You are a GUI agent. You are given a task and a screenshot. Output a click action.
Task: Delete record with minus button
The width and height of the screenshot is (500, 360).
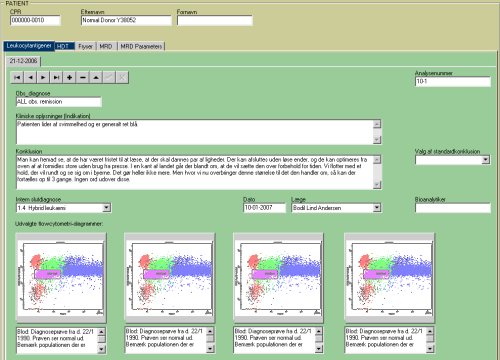click(83, 77)
